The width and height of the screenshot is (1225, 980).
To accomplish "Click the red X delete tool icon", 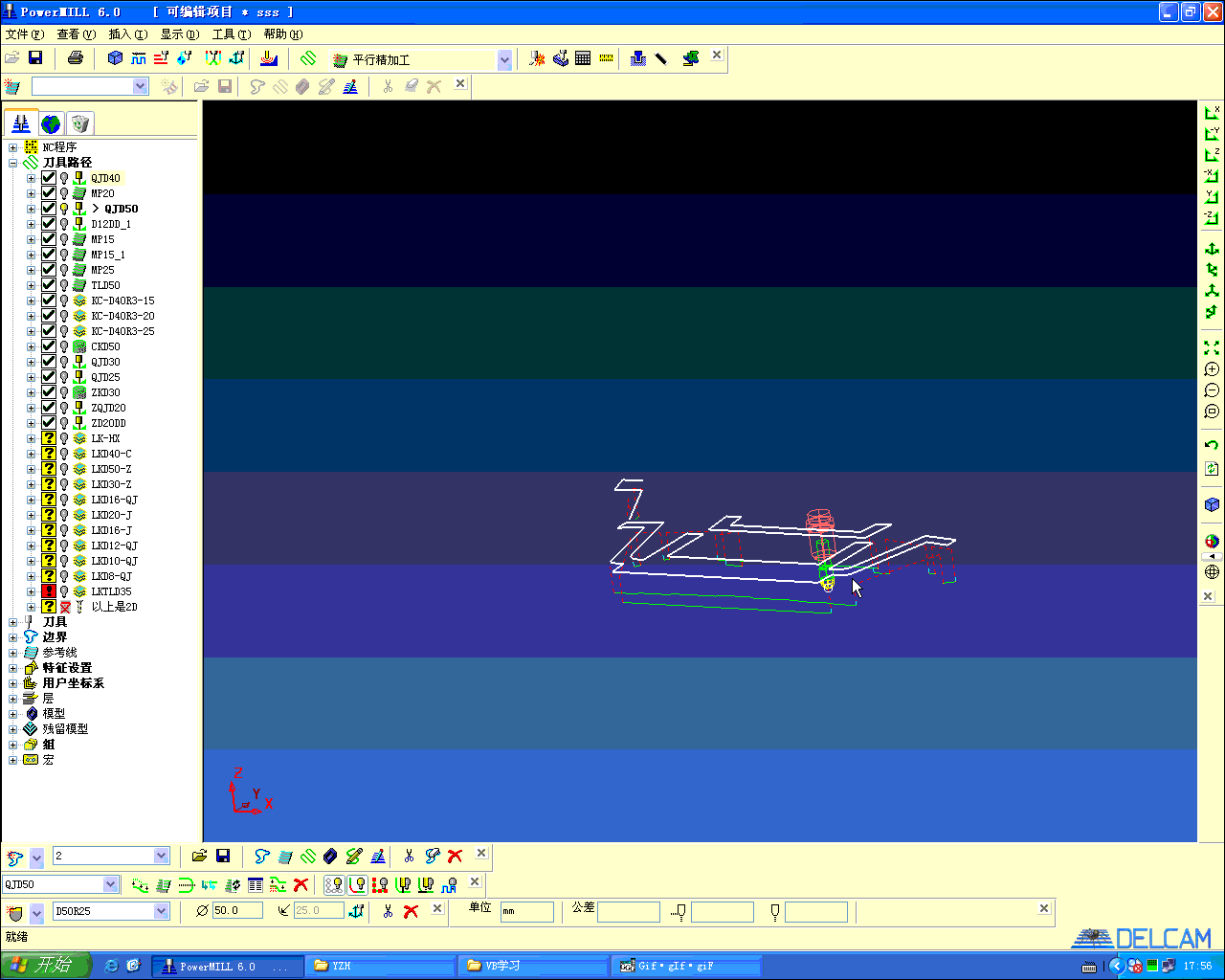I will pyautogui.click(x=412, y=911).
